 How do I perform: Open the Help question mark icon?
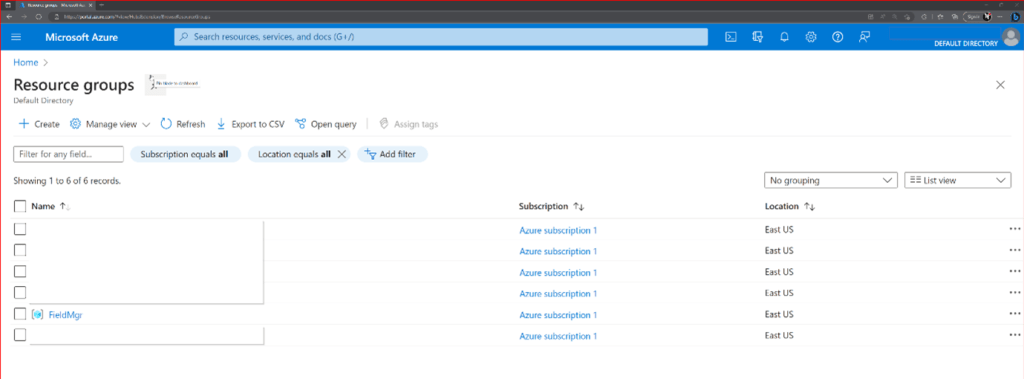(837, 37)
